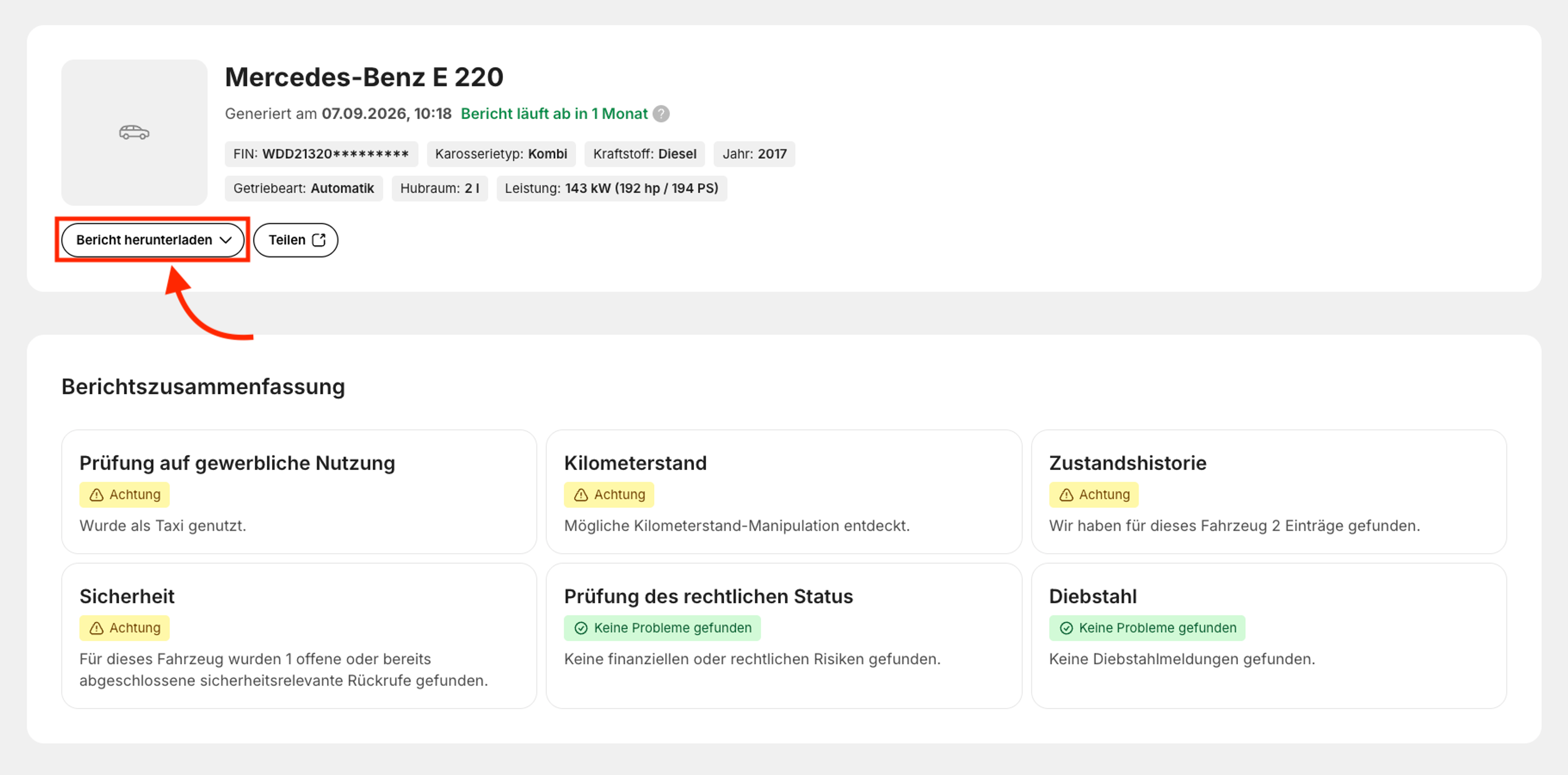Open the Prüfung auf gewerbliche Nutzung card
This screenshot has width=1568, height=775.
tap(299, 491)
